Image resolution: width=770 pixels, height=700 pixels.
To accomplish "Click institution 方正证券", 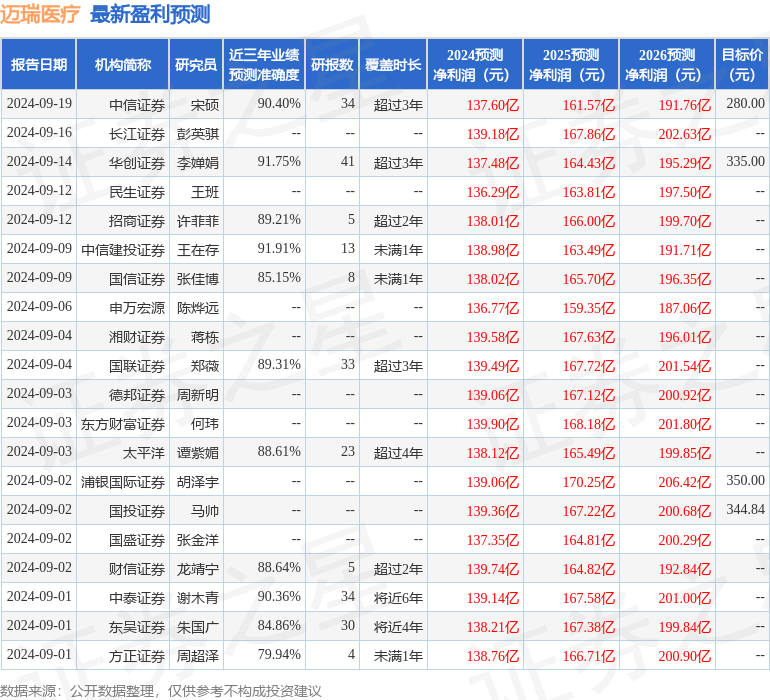I will (x=137, y=656).
